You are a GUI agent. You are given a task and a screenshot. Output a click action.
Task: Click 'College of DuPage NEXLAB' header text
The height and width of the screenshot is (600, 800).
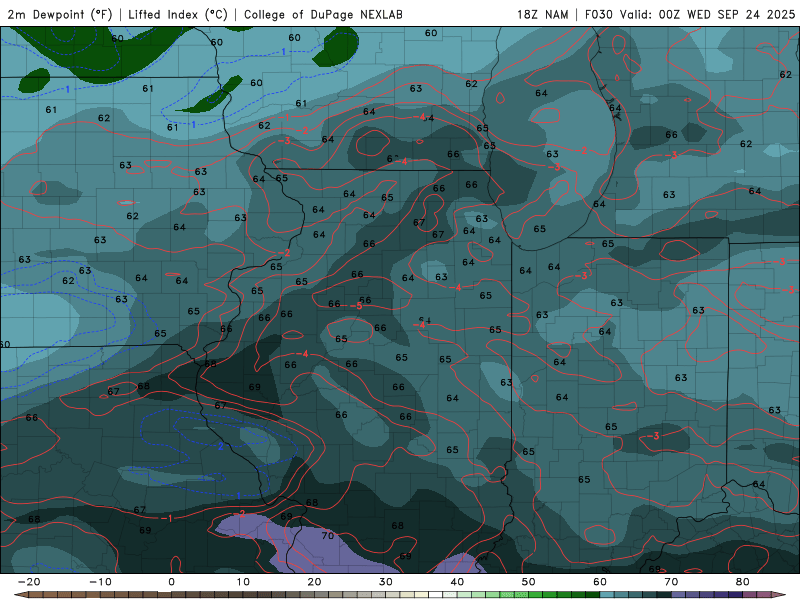click(323, 15)
